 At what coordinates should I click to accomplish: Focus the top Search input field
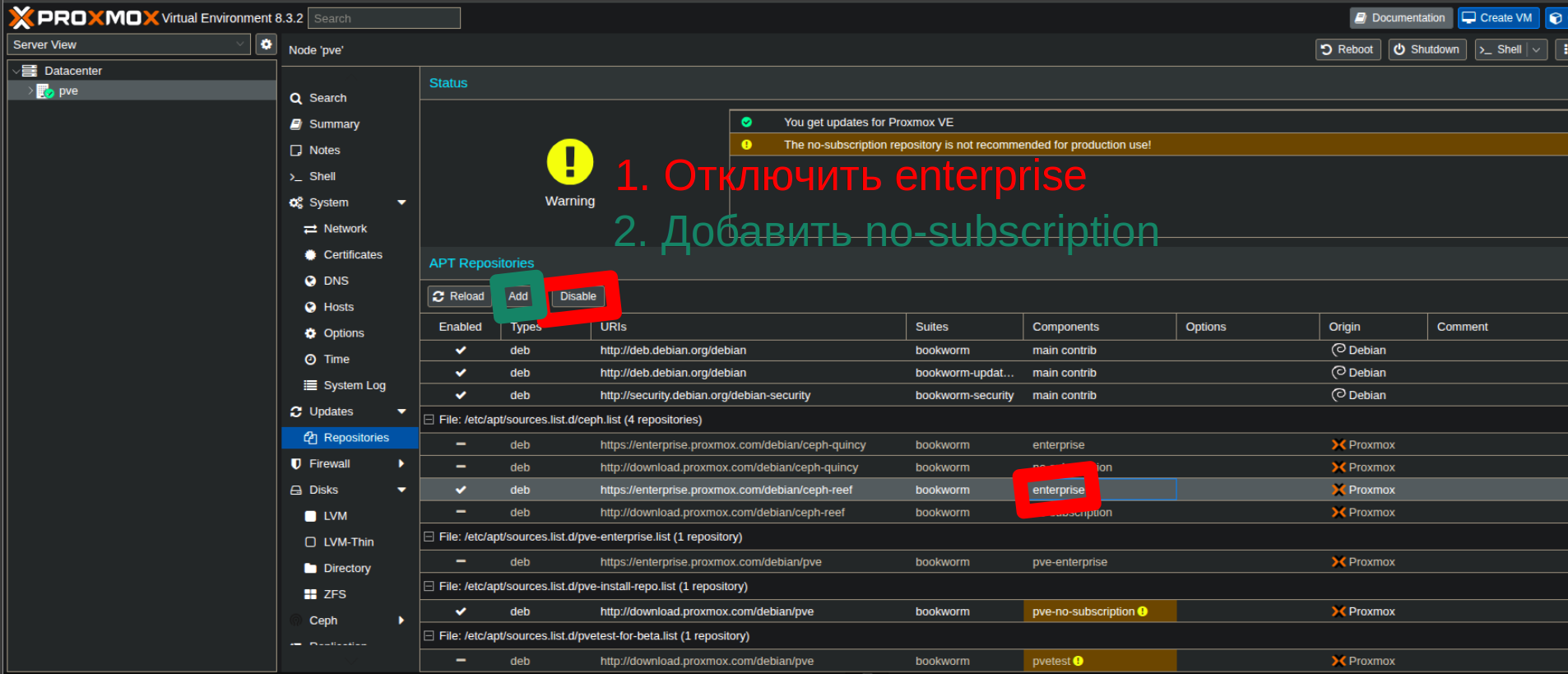coord(384,18)
